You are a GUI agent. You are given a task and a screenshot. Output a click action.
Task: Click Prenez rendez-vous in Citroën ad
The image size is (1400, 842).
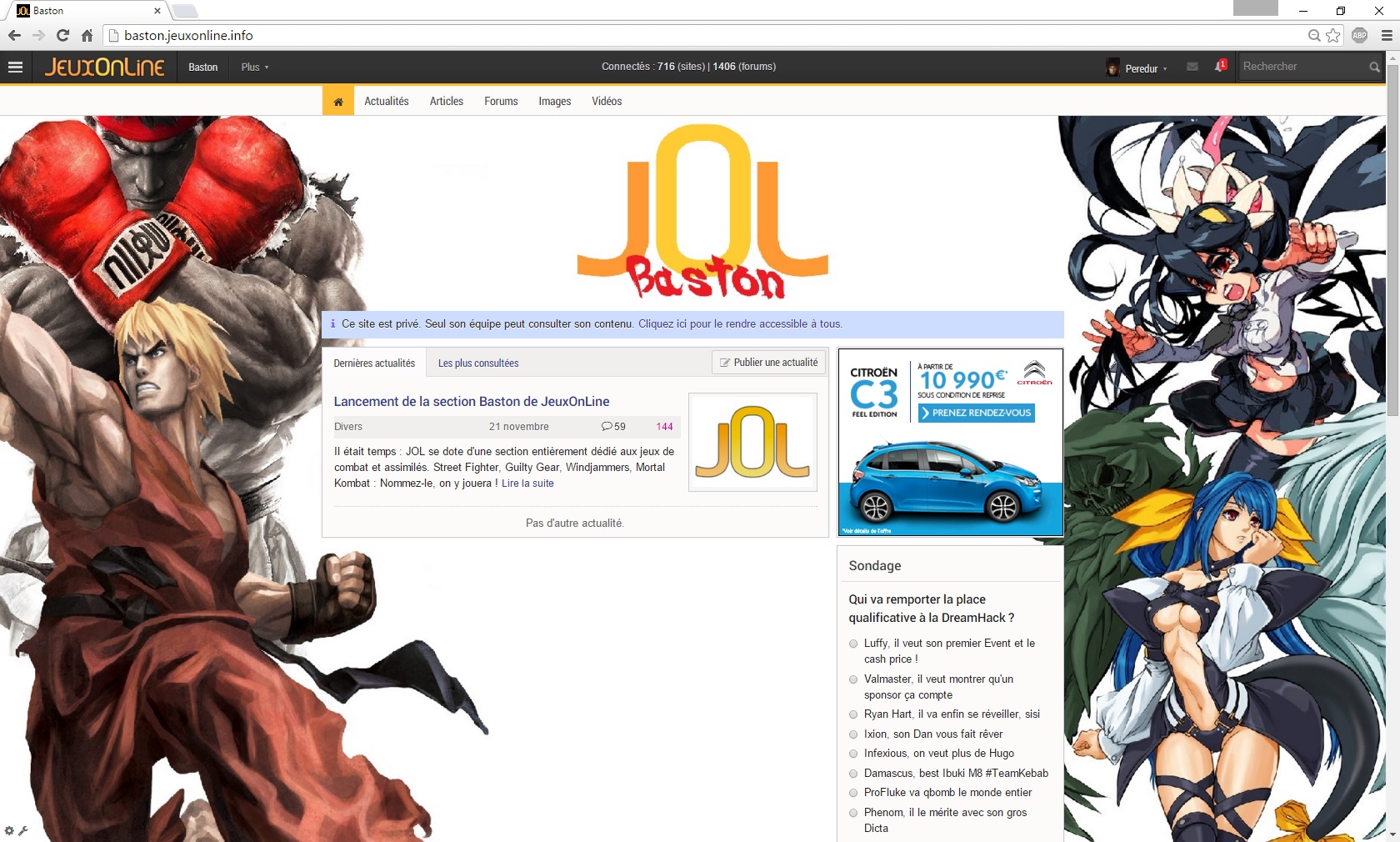point(977,413)
